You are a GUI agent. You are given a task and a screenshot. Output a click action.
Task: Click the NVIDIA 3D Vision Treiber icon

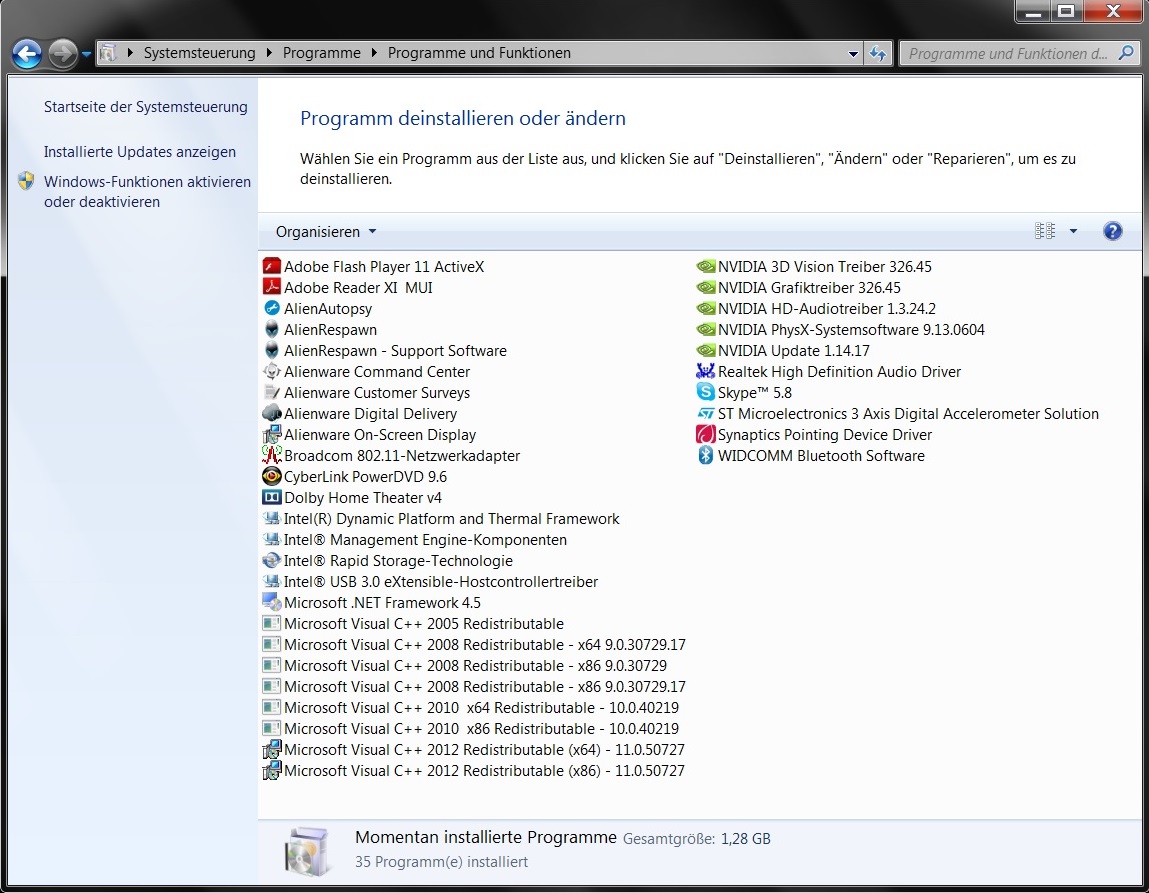[706, 266]
